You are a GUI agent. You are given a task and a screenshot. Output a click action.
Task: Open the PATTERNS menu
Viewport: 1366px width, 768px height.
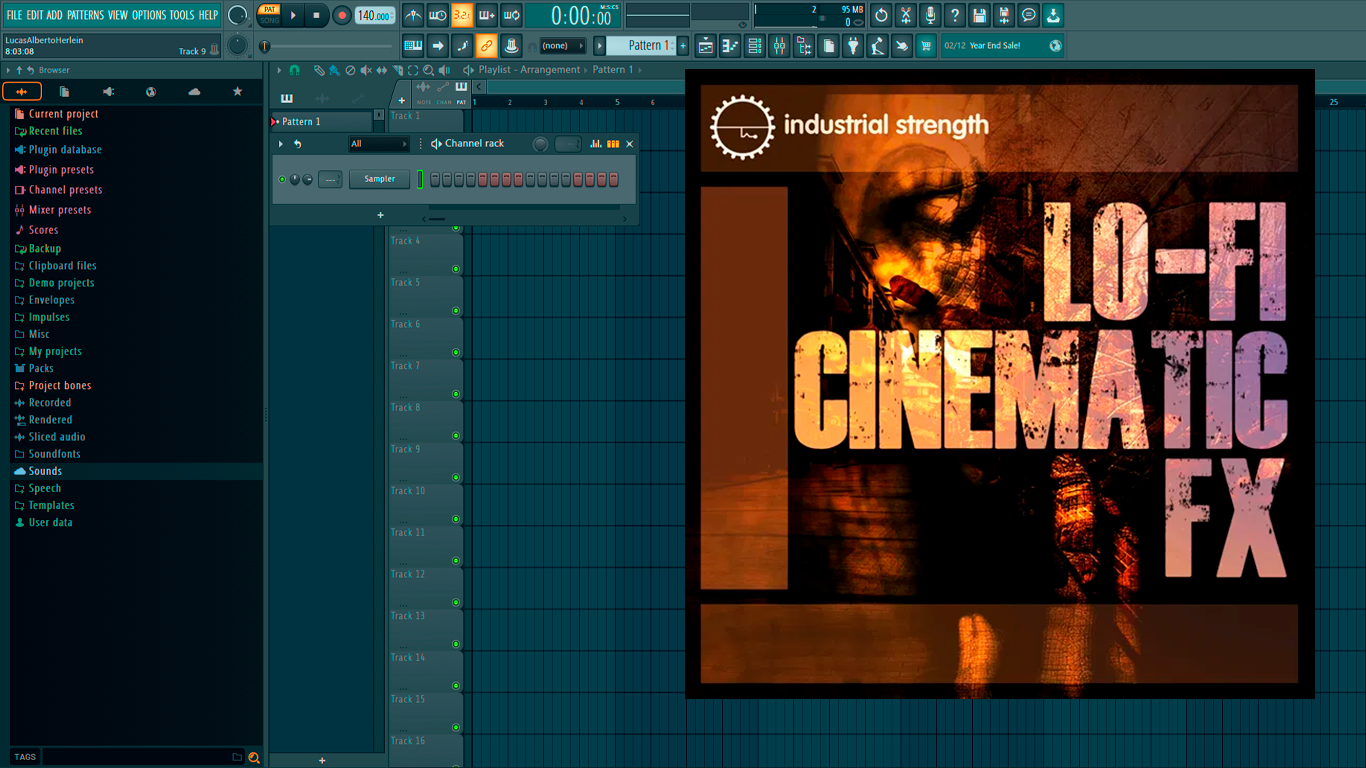point(85,15)
